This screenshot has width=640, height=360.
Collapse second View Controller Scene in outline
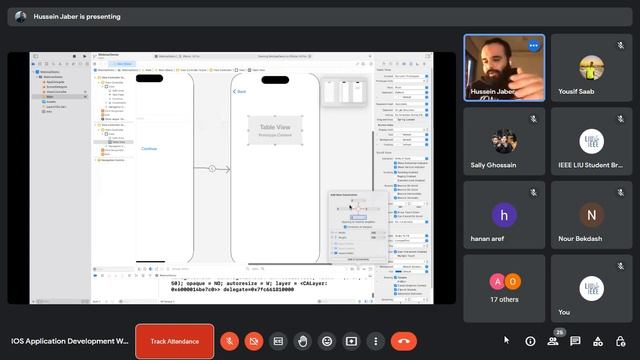point(96,125)
